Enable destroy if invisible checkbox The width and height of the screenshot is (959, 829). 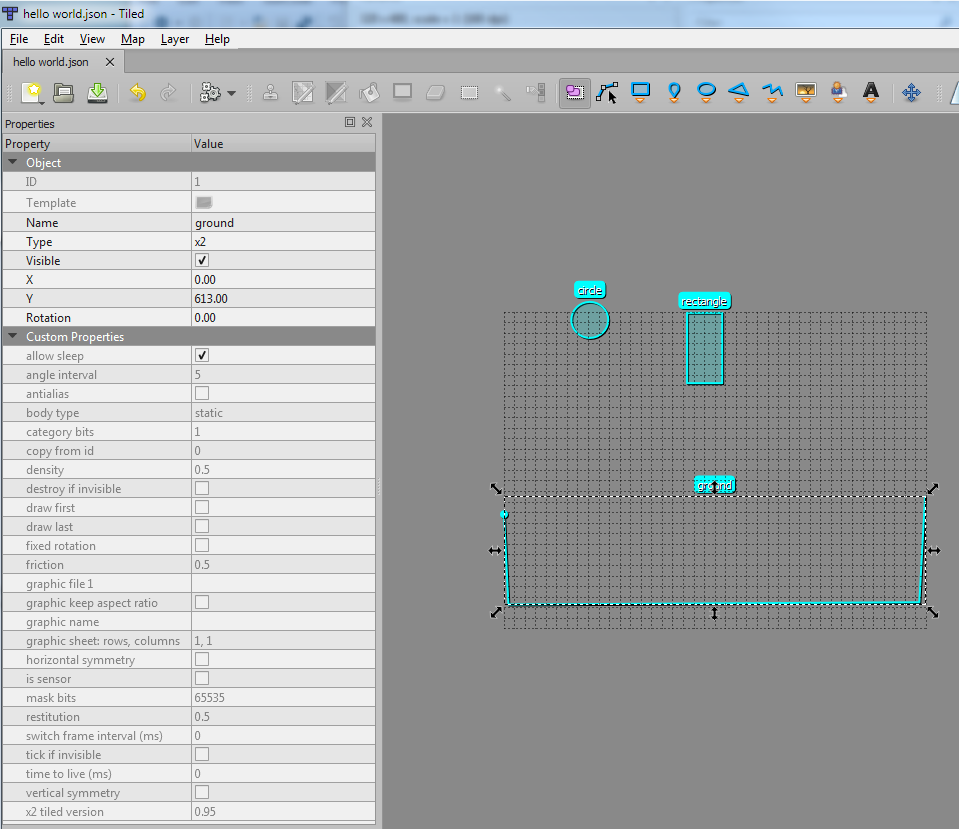pos(202,488)
